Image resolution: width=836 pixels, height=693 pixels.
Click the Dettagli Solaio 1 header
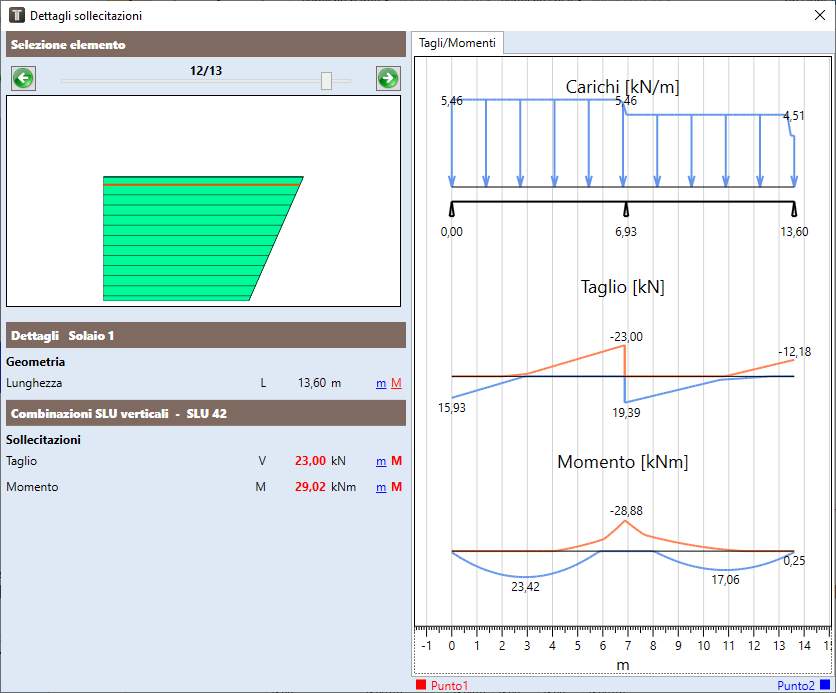pyautogui.click(x=206, y=335)
